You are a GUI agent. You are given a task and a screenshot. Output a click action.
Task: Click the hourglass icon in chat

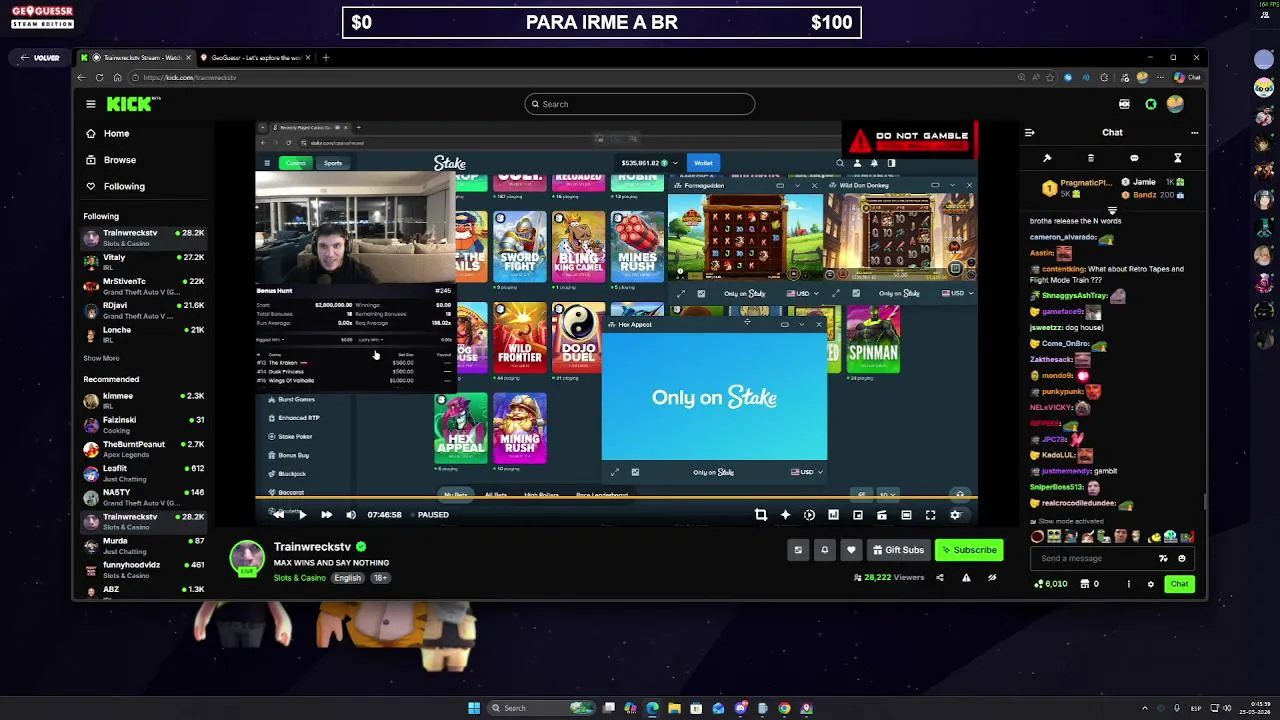[1178, 158]
